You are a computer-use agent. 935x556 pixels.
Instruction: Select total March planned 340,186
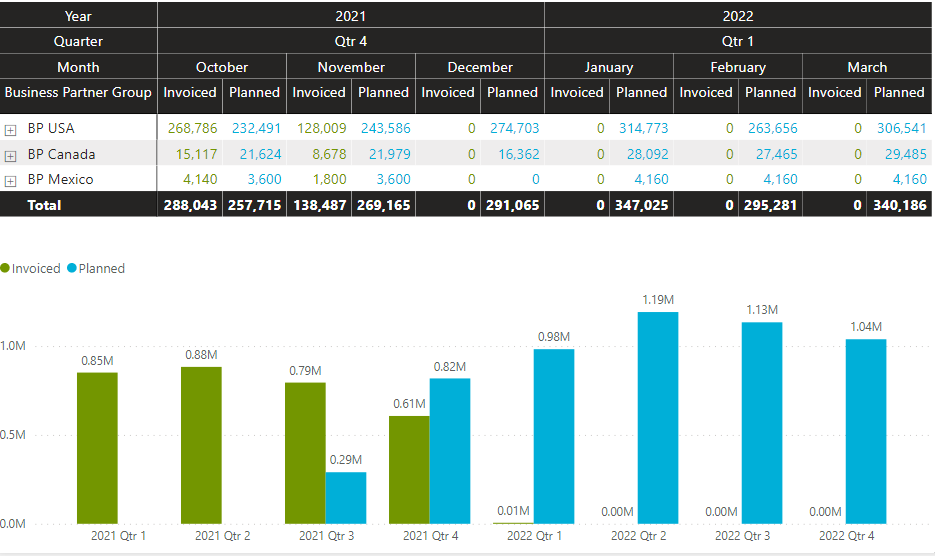pos(900,205)
